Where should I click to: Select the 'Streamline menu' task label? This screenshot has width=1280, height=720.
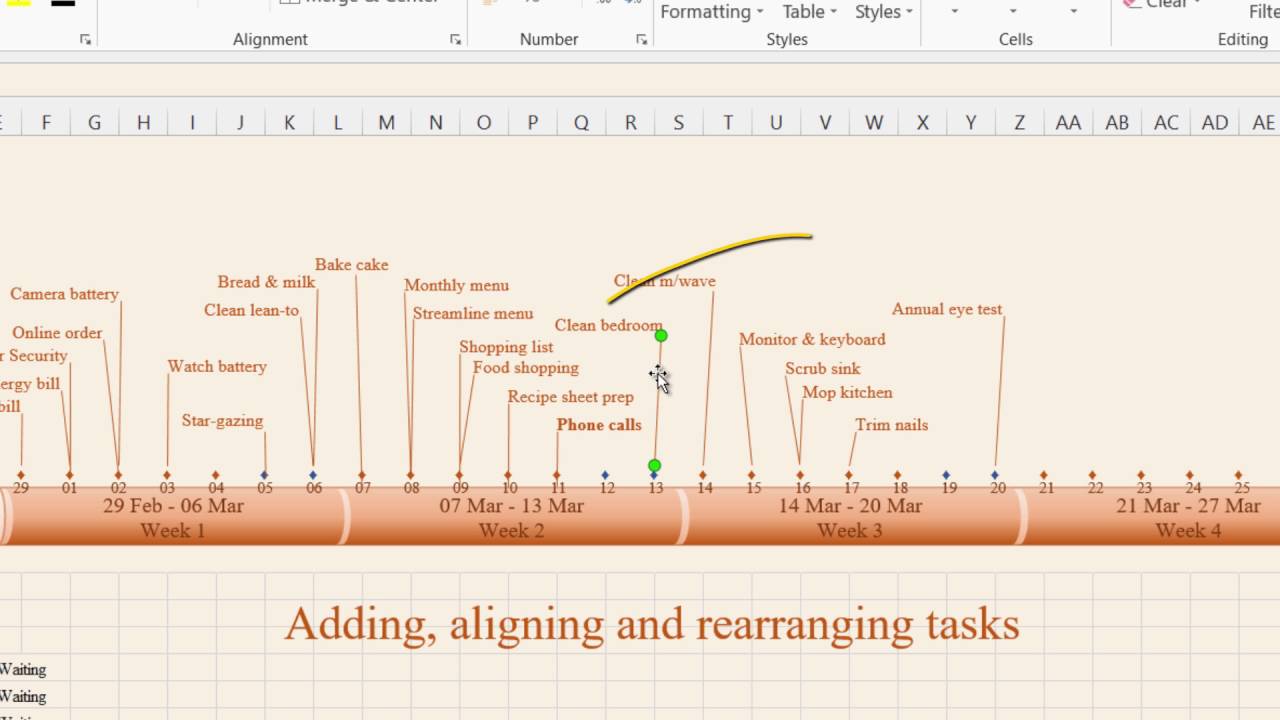click(x=473, y=313)
